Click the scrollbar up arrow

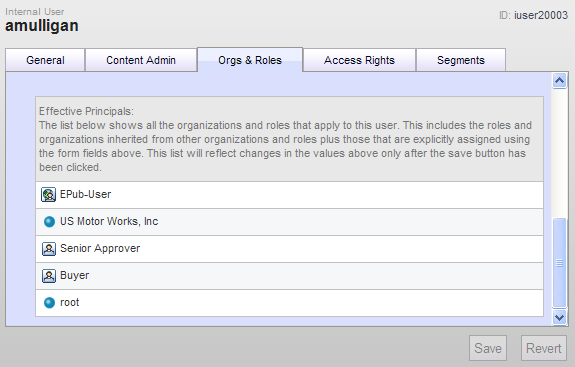pos(559,80)
